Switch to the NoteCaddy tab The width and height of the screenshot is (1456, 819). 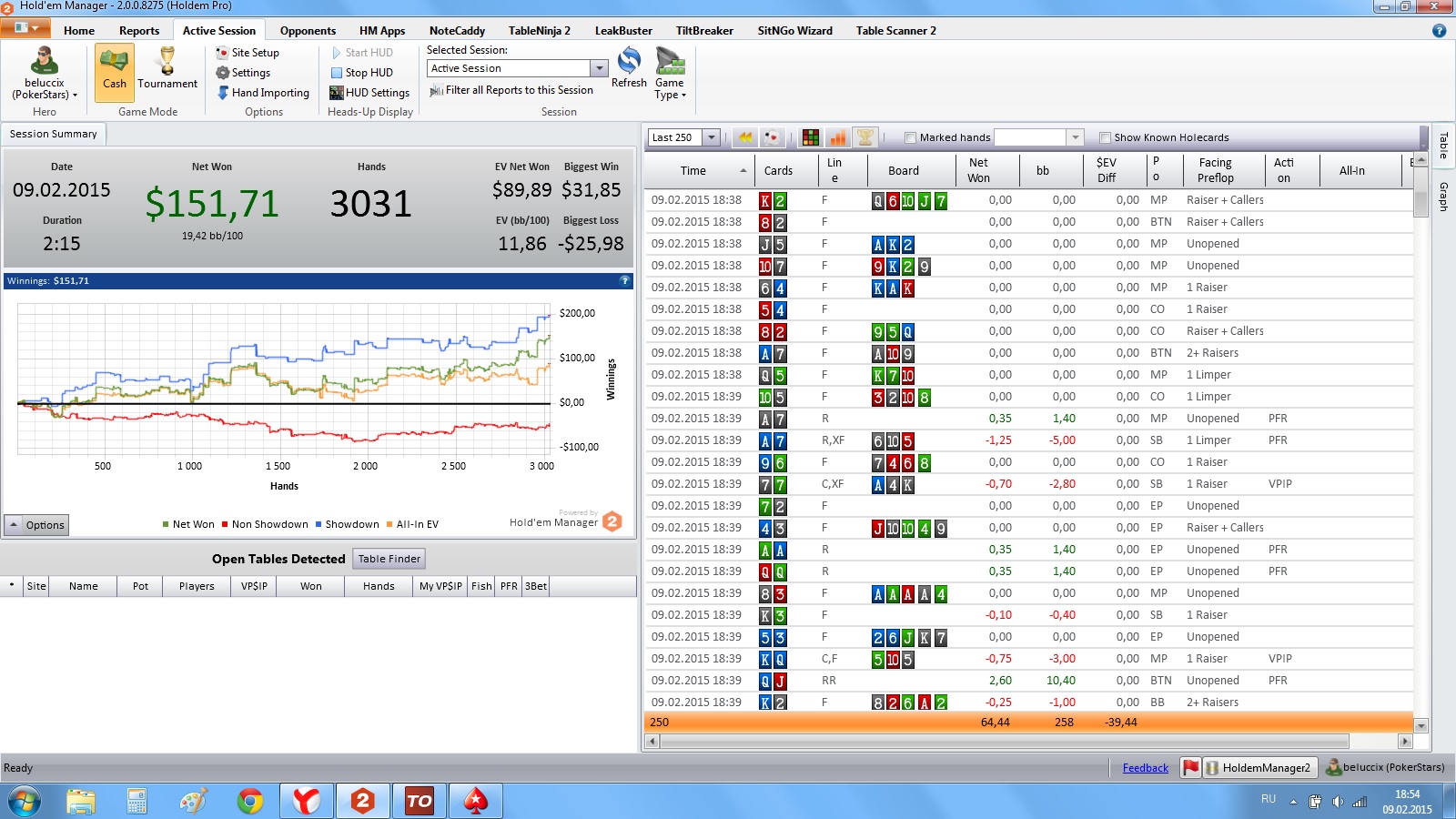click(x=457, y=30)
